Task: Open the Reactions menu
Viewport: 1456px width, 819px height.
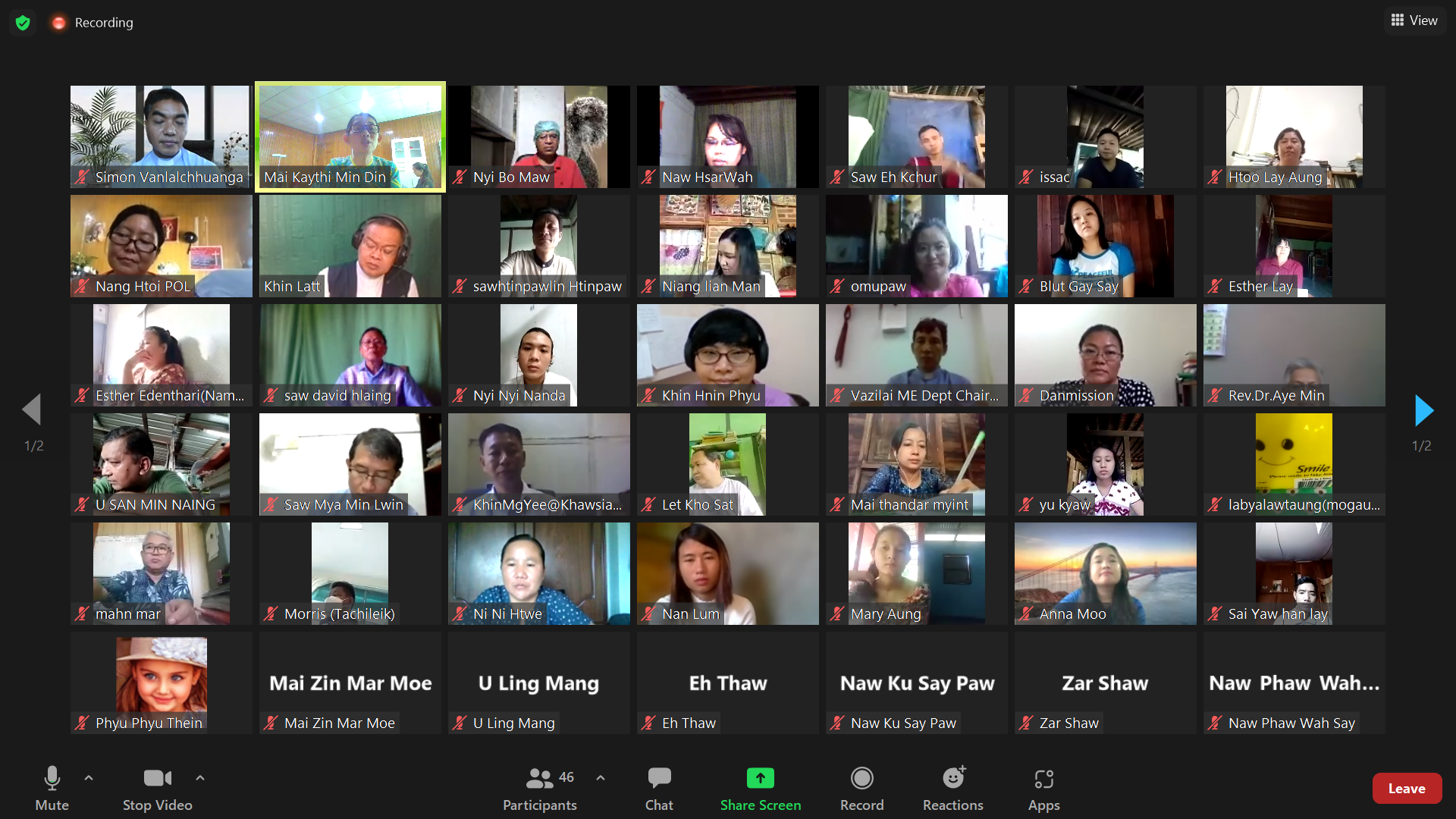Action: pos(952,789)
